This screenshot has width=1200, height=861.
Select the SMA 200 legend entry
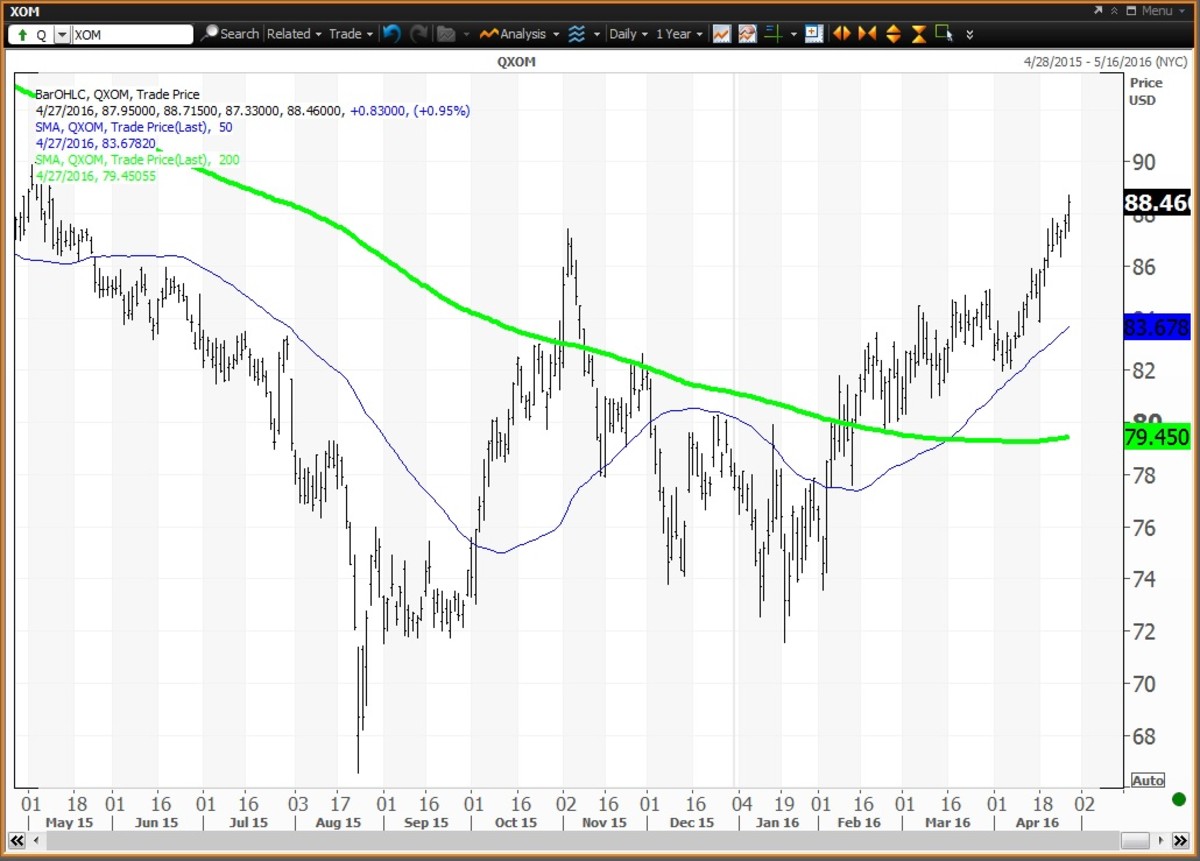tap(137, 160)
